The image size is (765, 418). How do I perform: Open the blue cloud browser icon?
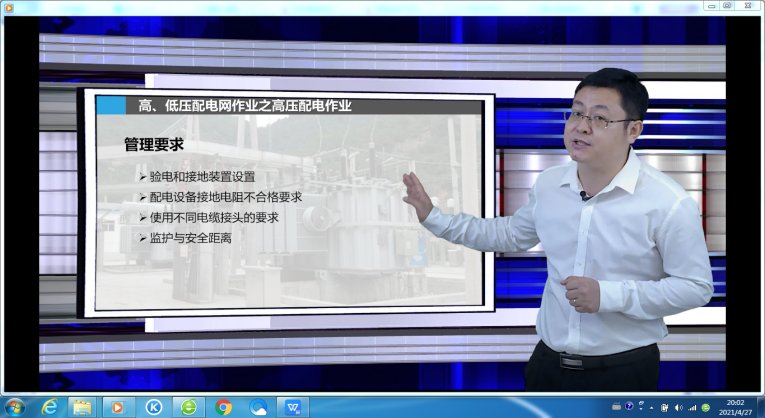(x=258, y=407)
